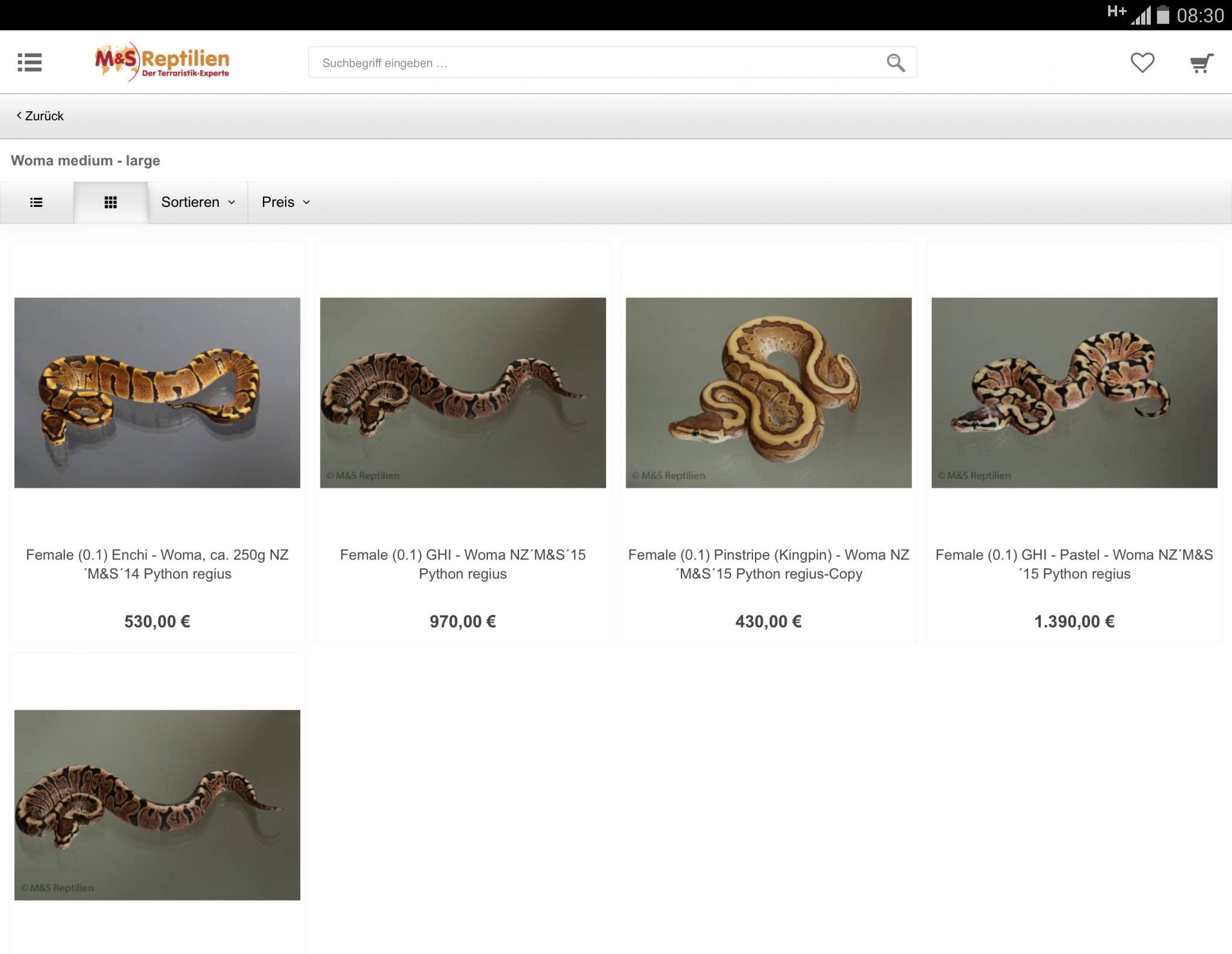Switch to list view layout

(37, 202)
